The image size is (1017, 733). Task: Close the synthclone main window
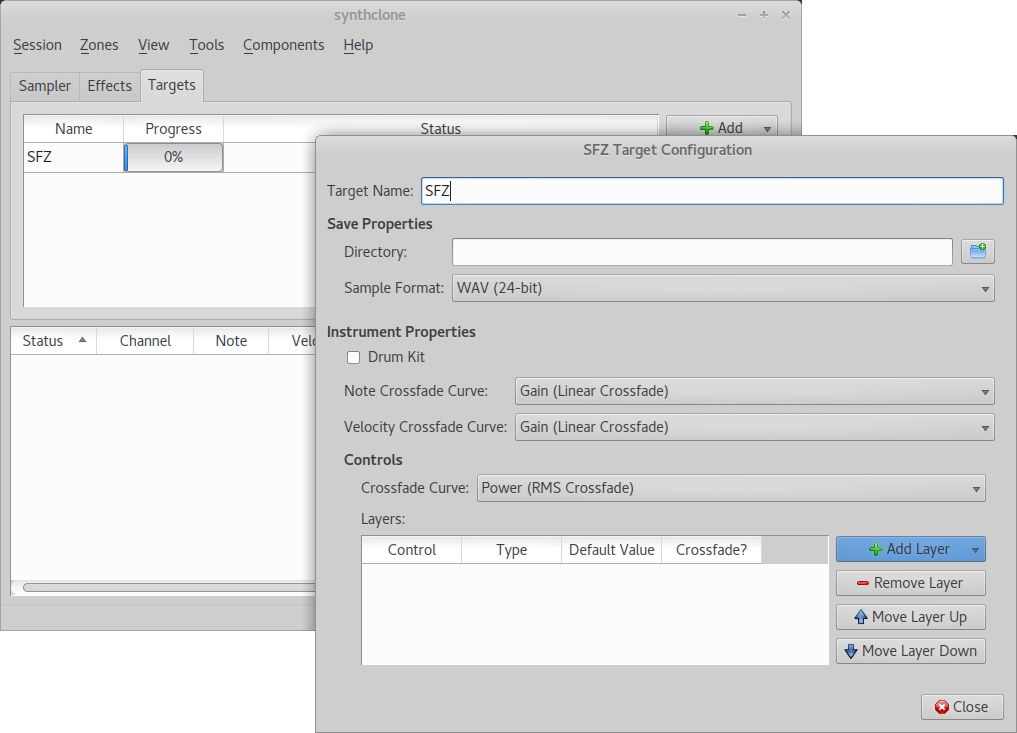click(x=785, y=15)
